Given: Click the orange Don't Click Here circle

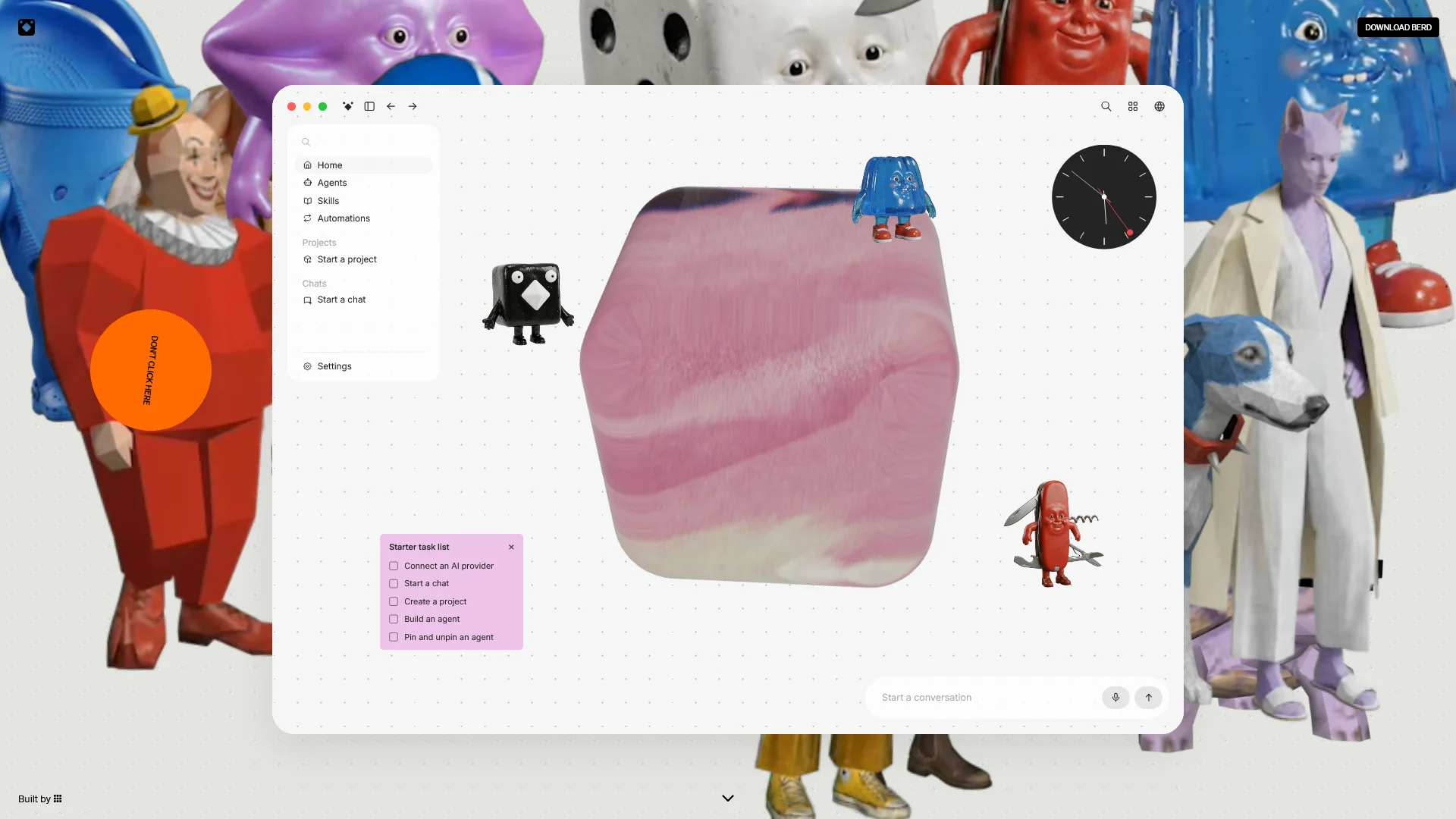Looking at the screenshot, I should (151, 370).
